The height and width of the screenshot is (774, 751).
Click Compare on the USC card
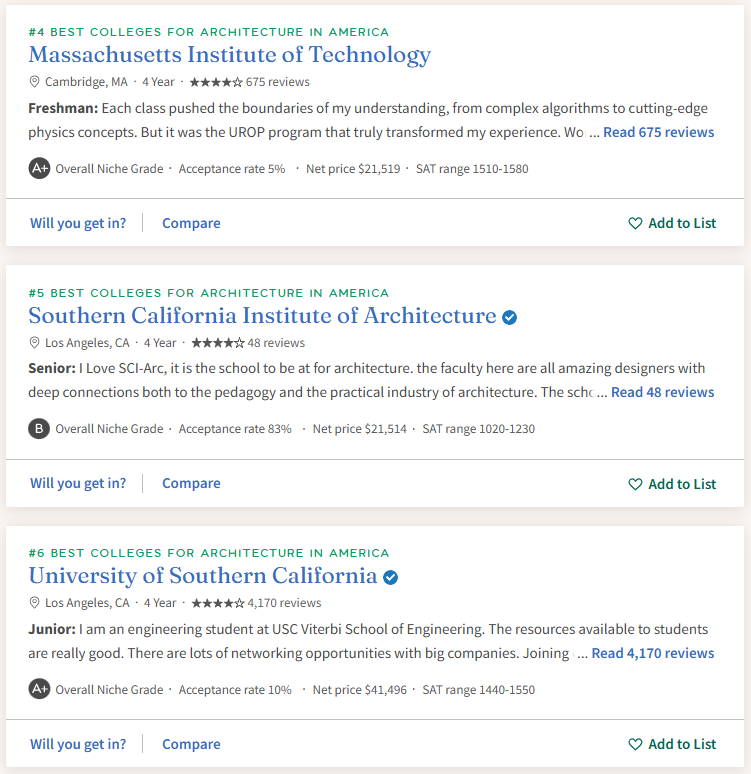192,744
